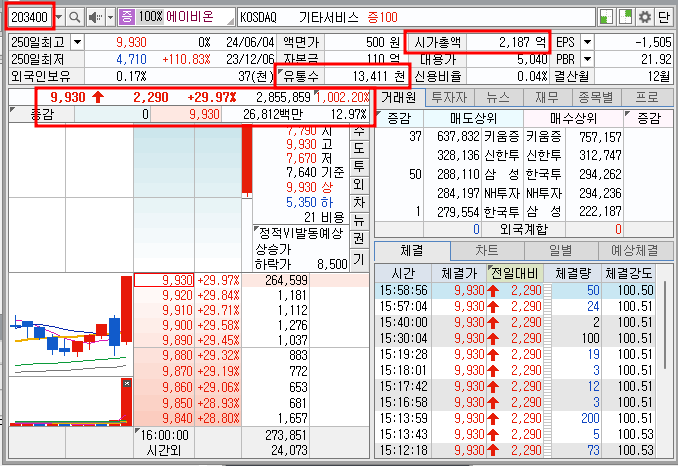Close the mini volume chart with X
Screen dimensions: 678x466
coord(126,383)
